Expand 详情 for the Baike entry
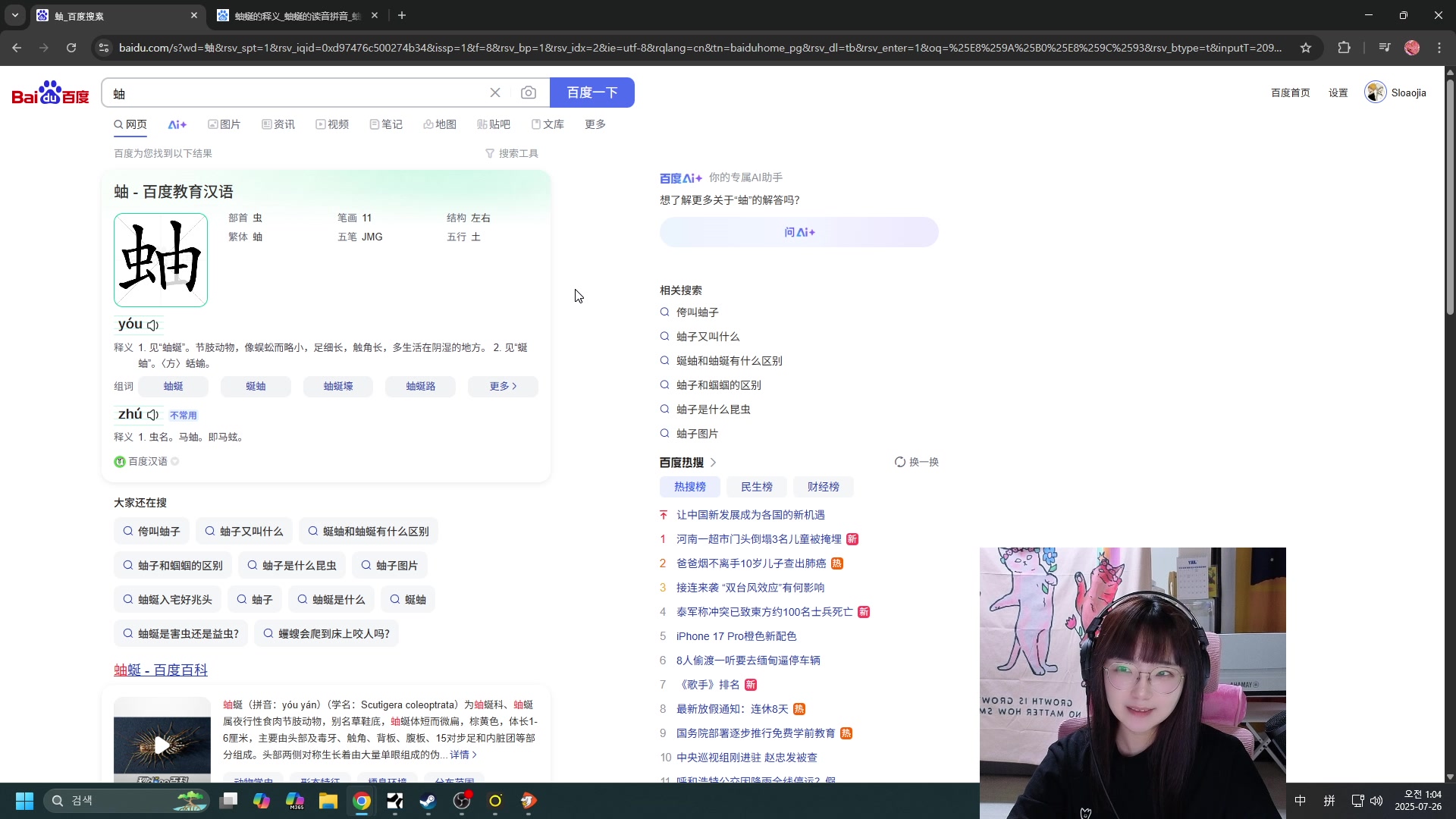Screen dimensions: 1456x819 click(x=463, y=755)
